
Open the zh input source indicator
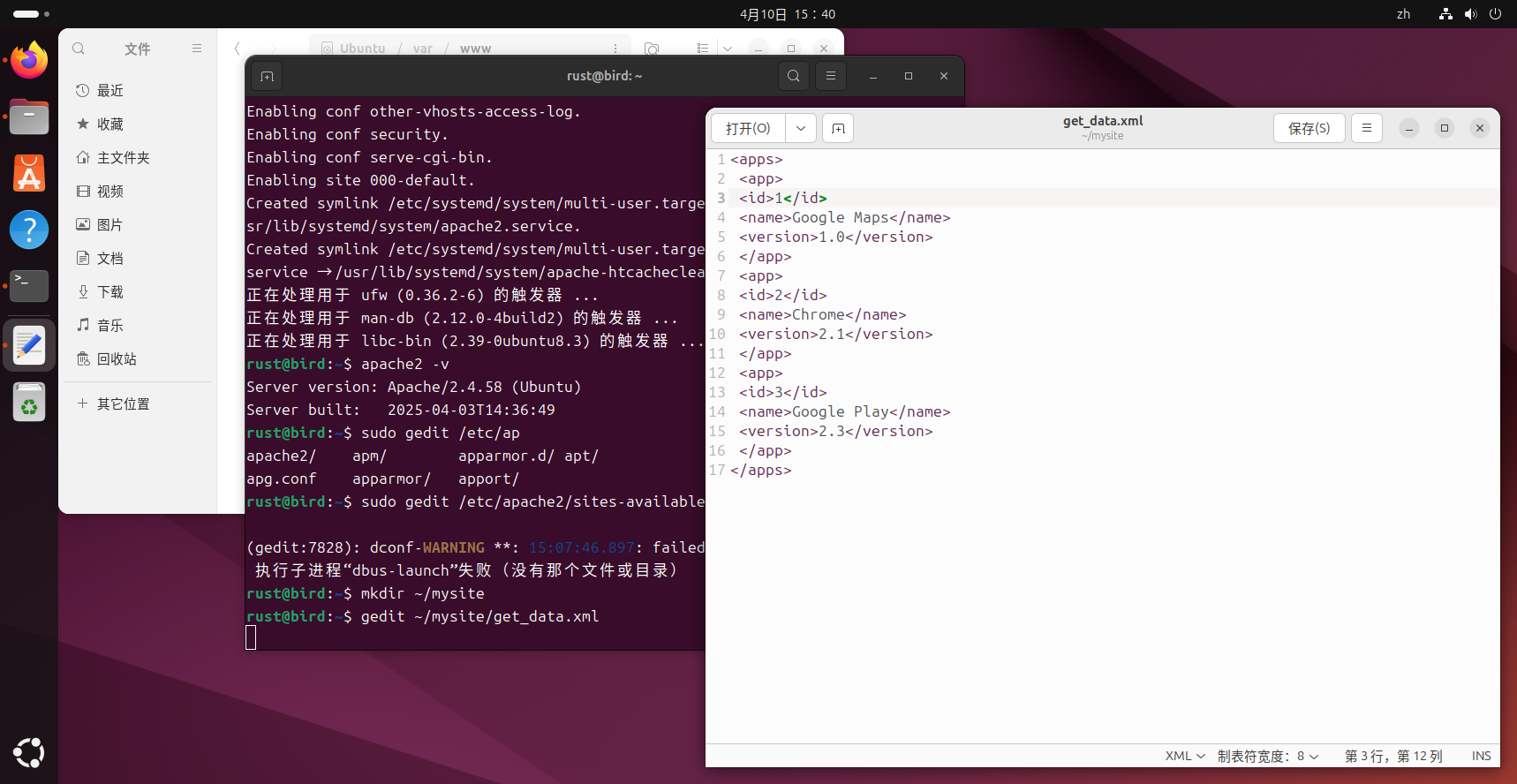click(x=1403, y=14)
